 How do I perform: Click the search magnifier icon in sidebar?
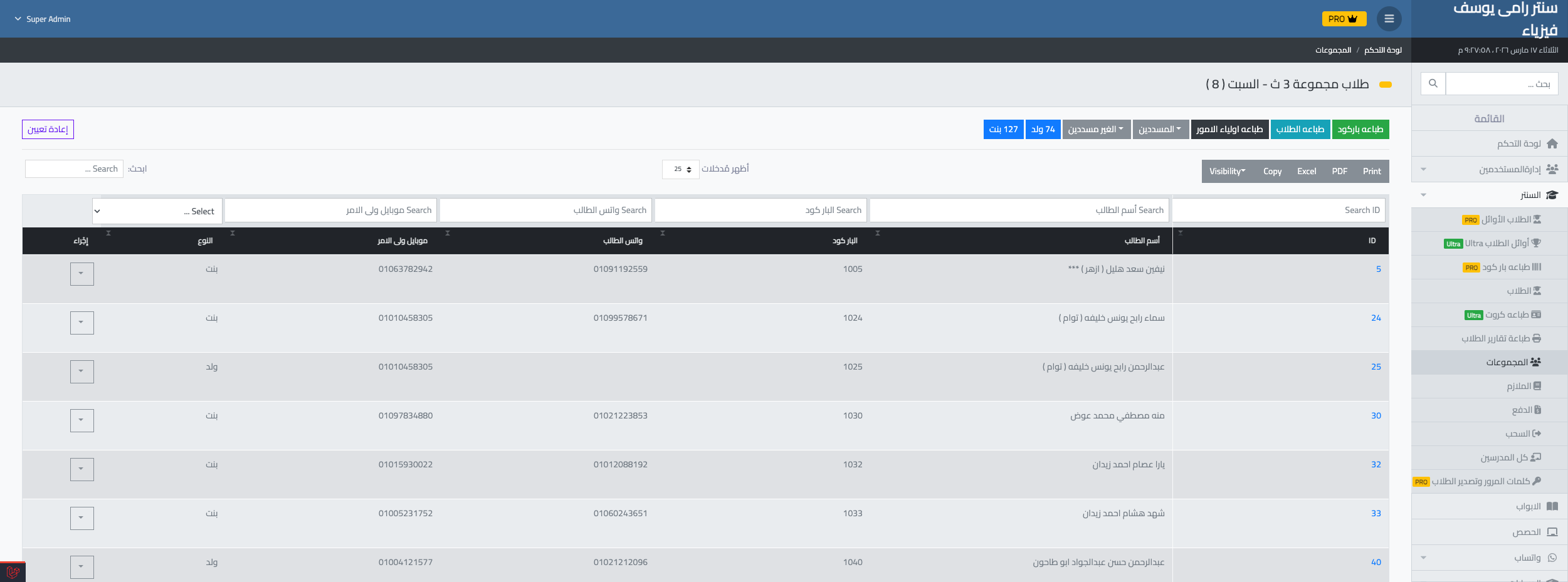click(x=1433, y=83)
